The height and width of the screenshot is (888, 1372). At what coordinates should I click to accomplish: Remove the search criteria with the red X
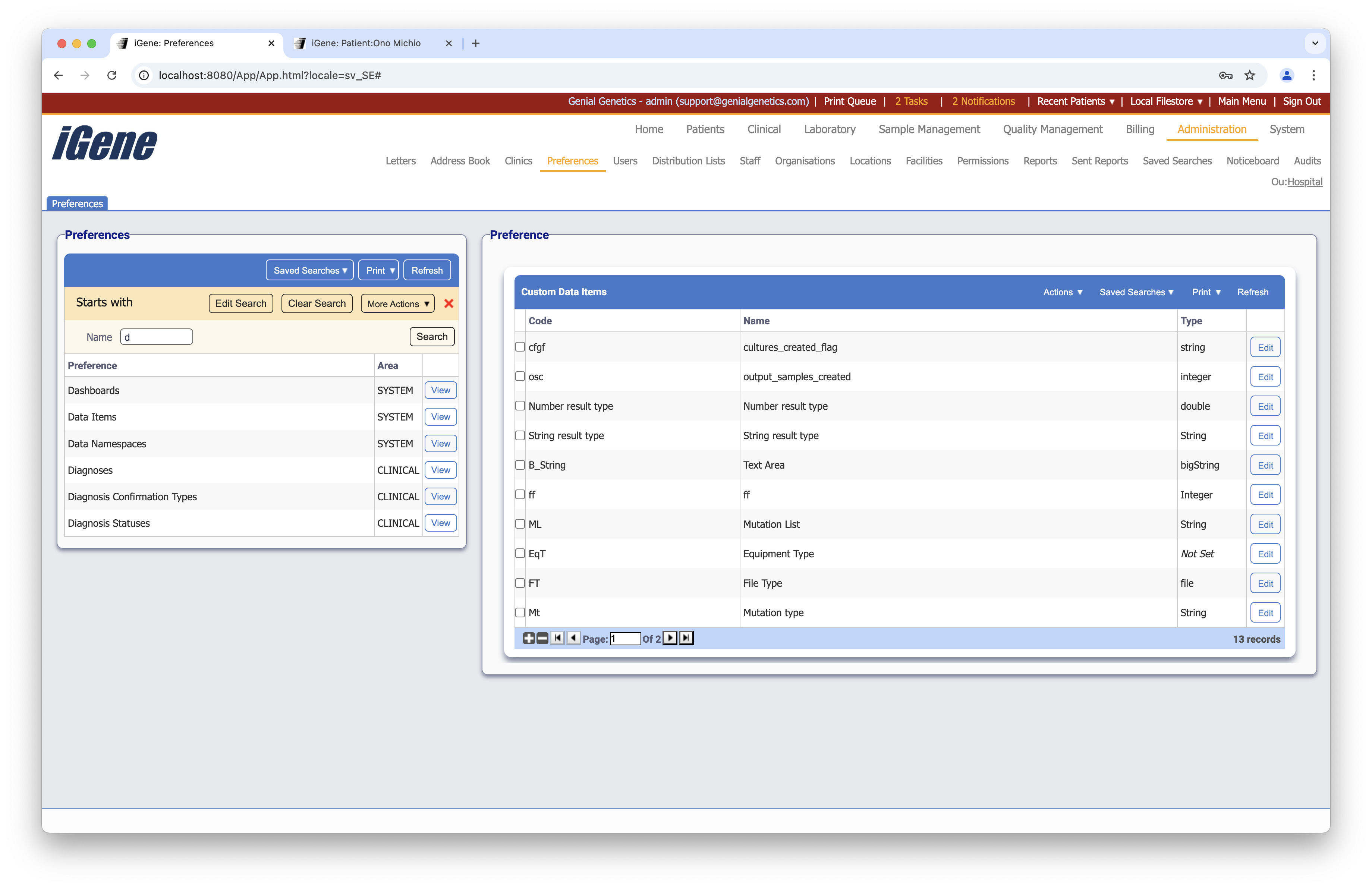click(449, 304)
